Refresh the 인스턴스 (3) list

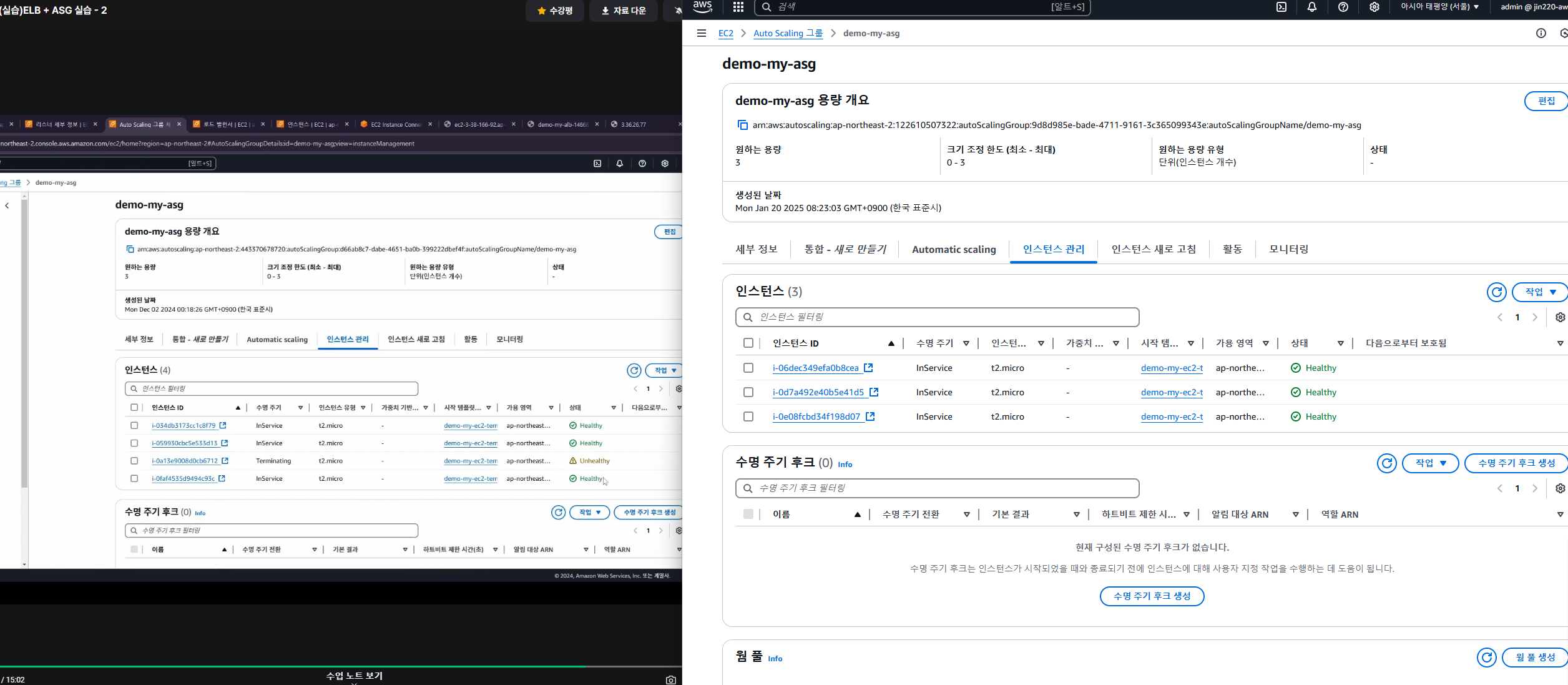[x=1497, y=292]
